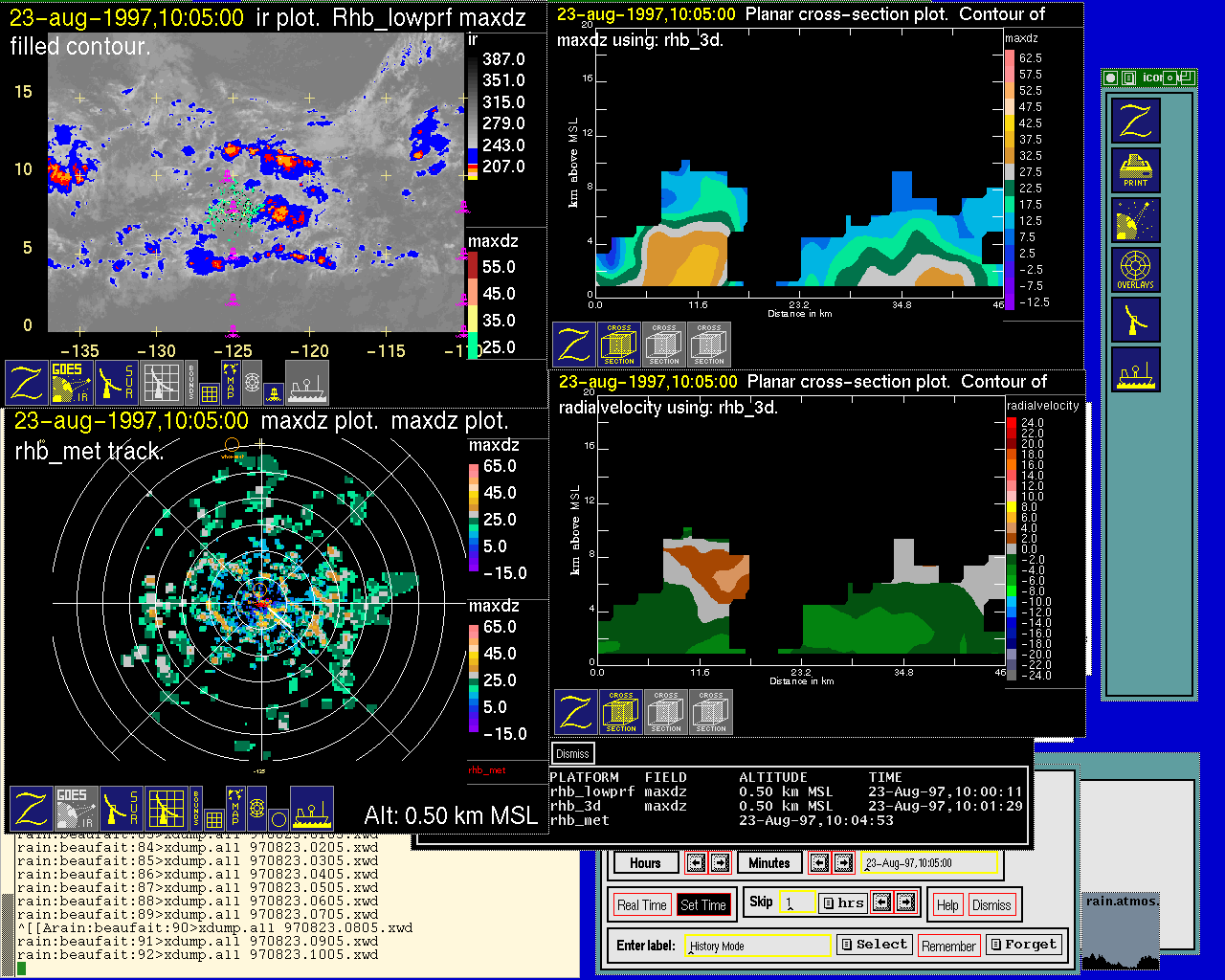Click the Z icon in the radial velocity window
Image resolution: width=1225 pixels, height=980 pixels.
coord(576,712)
